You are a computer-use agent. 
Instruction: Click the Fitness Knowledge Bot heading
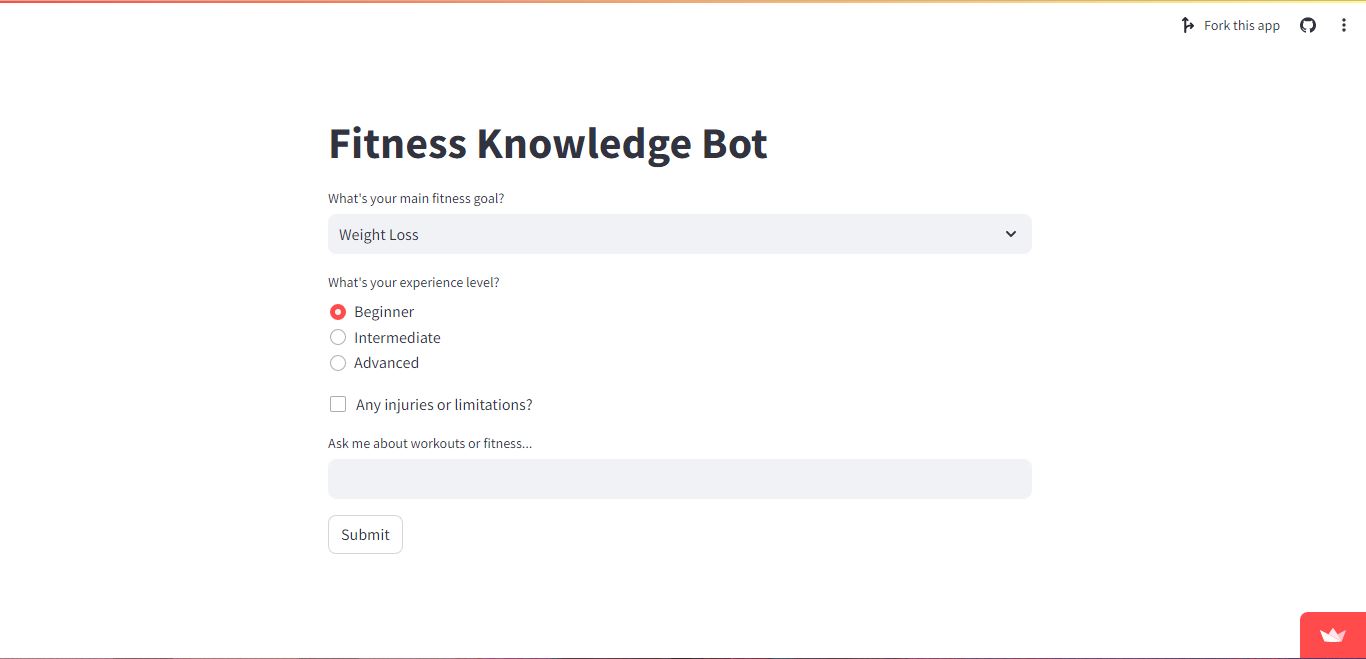[x=548, y=144]
